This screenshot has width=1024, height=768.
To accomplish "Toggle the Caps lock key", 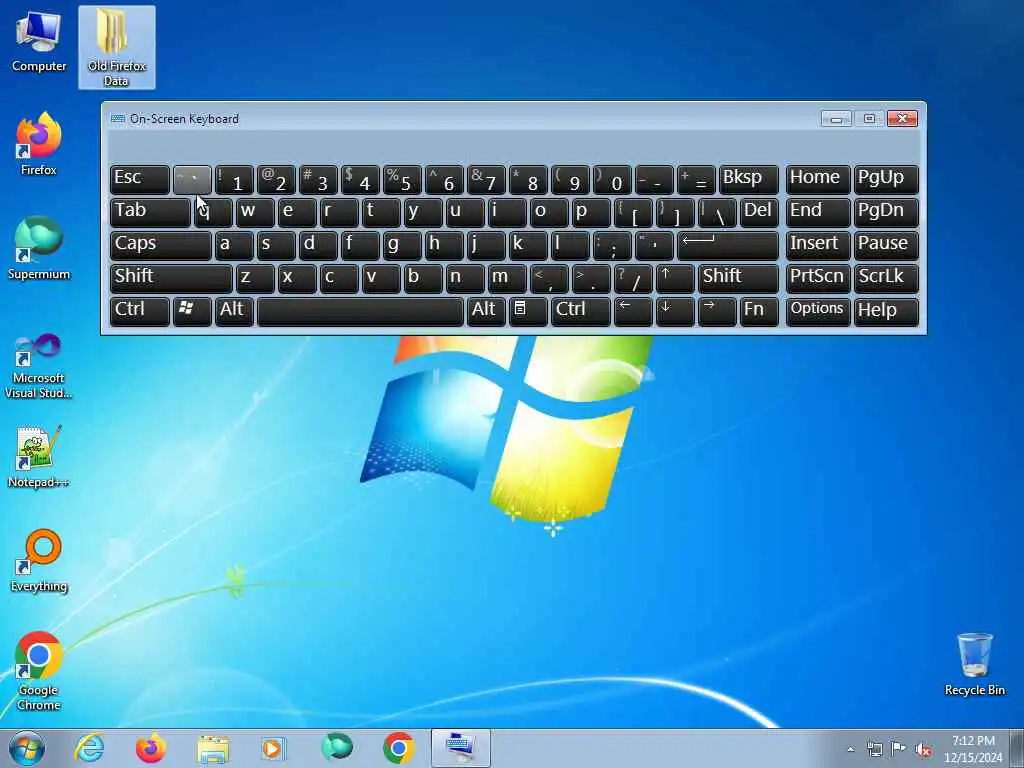I will (x=160, y=246).
